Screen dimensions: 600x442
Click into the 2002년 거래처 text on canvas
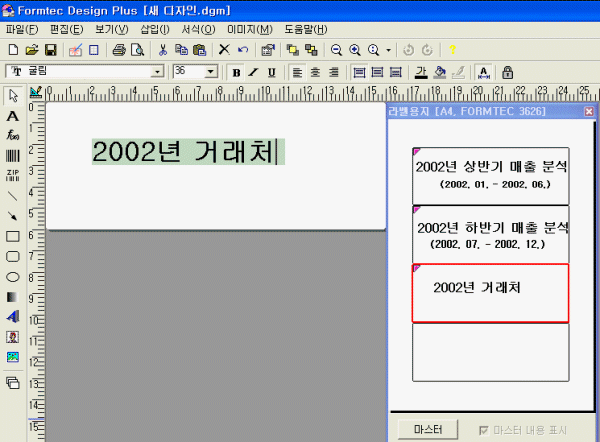coord(188,152)
